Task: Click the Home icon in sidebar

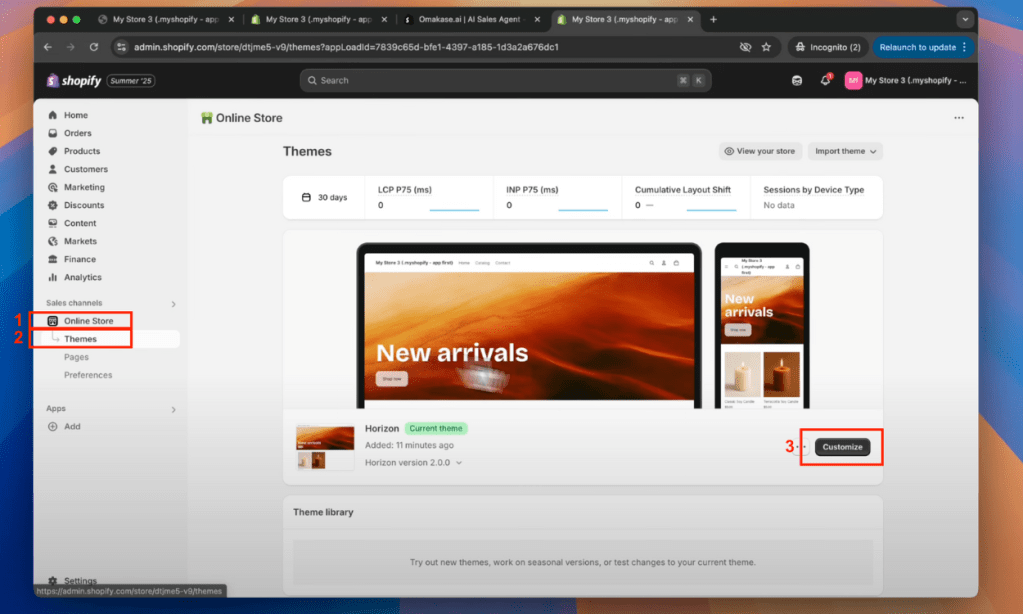Action: coord(53,115)
